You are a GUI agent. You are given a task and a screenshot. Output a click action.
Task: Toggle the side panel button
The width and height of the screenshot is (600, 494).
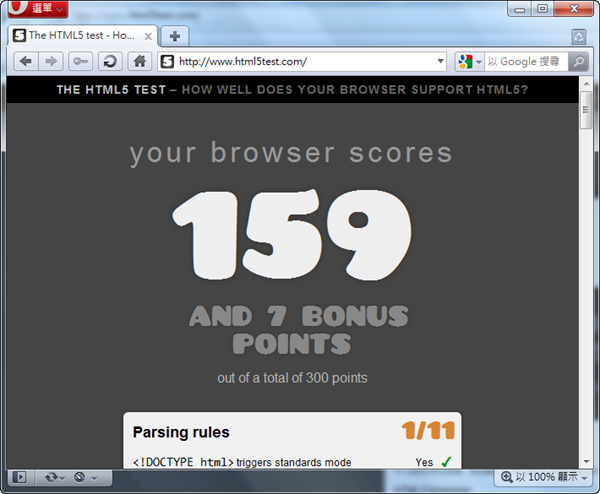coord(20,477)
